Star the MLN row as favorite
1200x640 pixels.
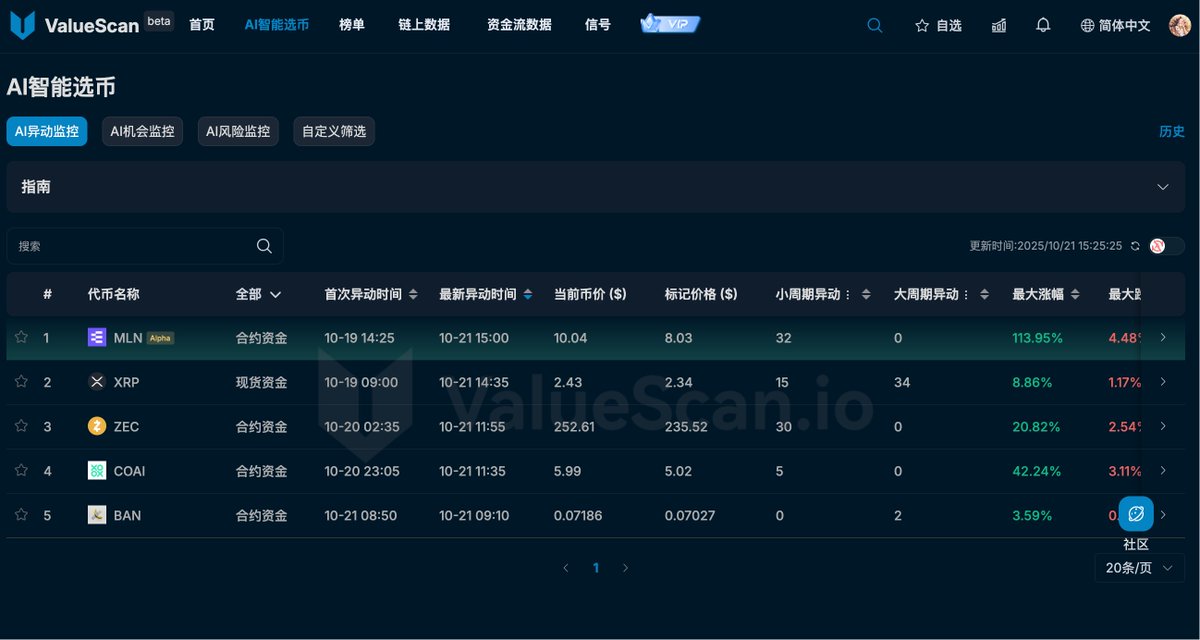[x=21, y=338]
